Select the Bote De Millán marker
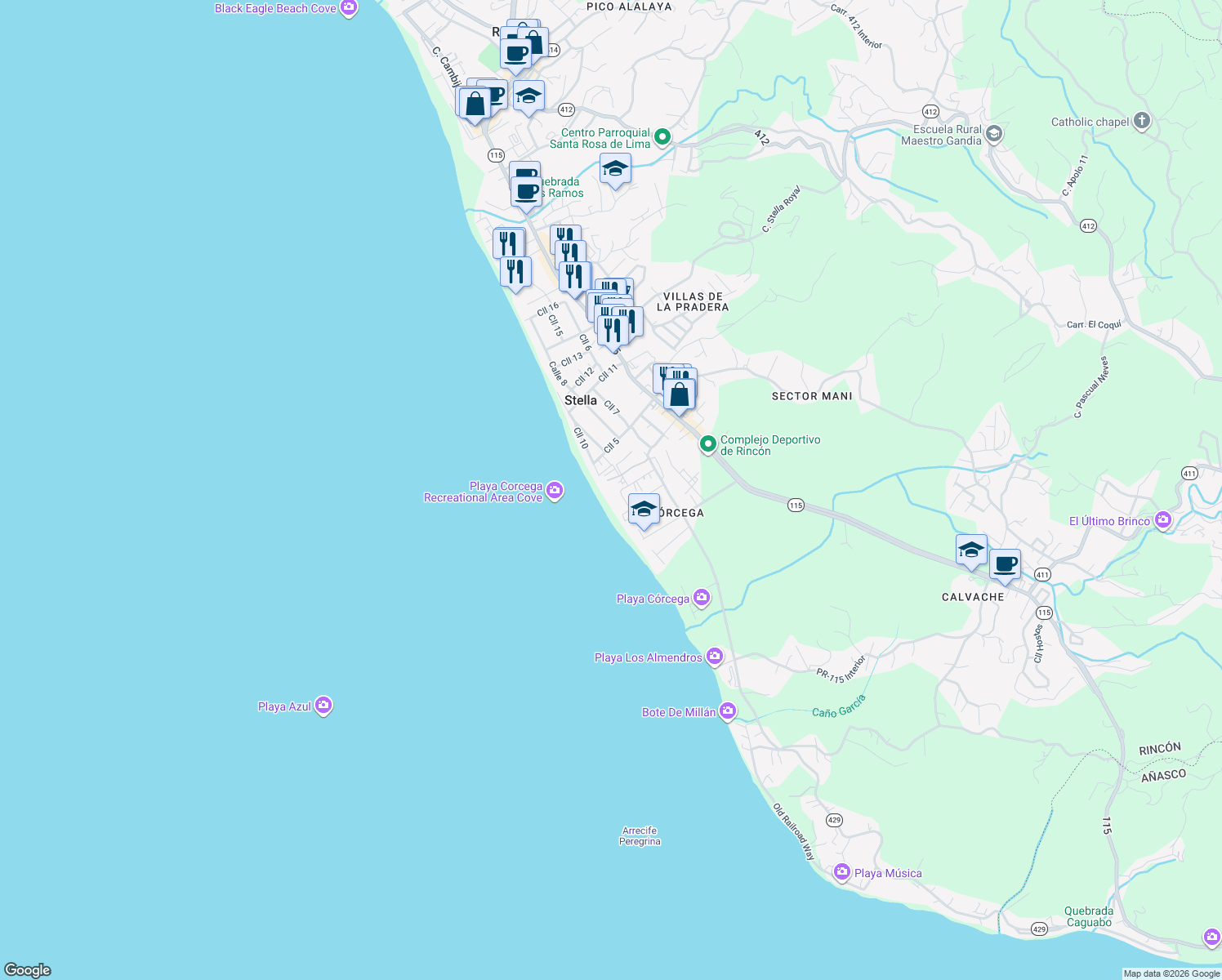The image size is (1222, 980). (726, 710)
